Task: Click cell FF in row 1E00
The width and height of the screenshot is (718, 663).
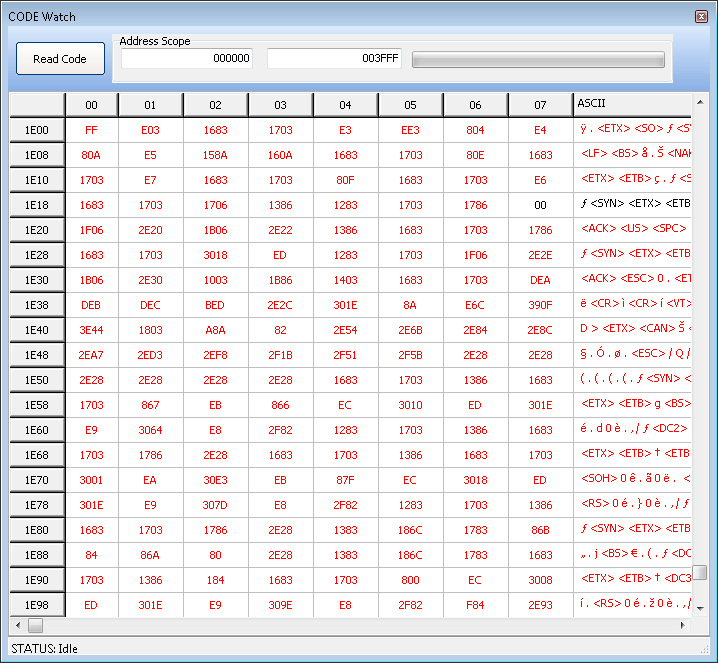Action: [92, 130]
